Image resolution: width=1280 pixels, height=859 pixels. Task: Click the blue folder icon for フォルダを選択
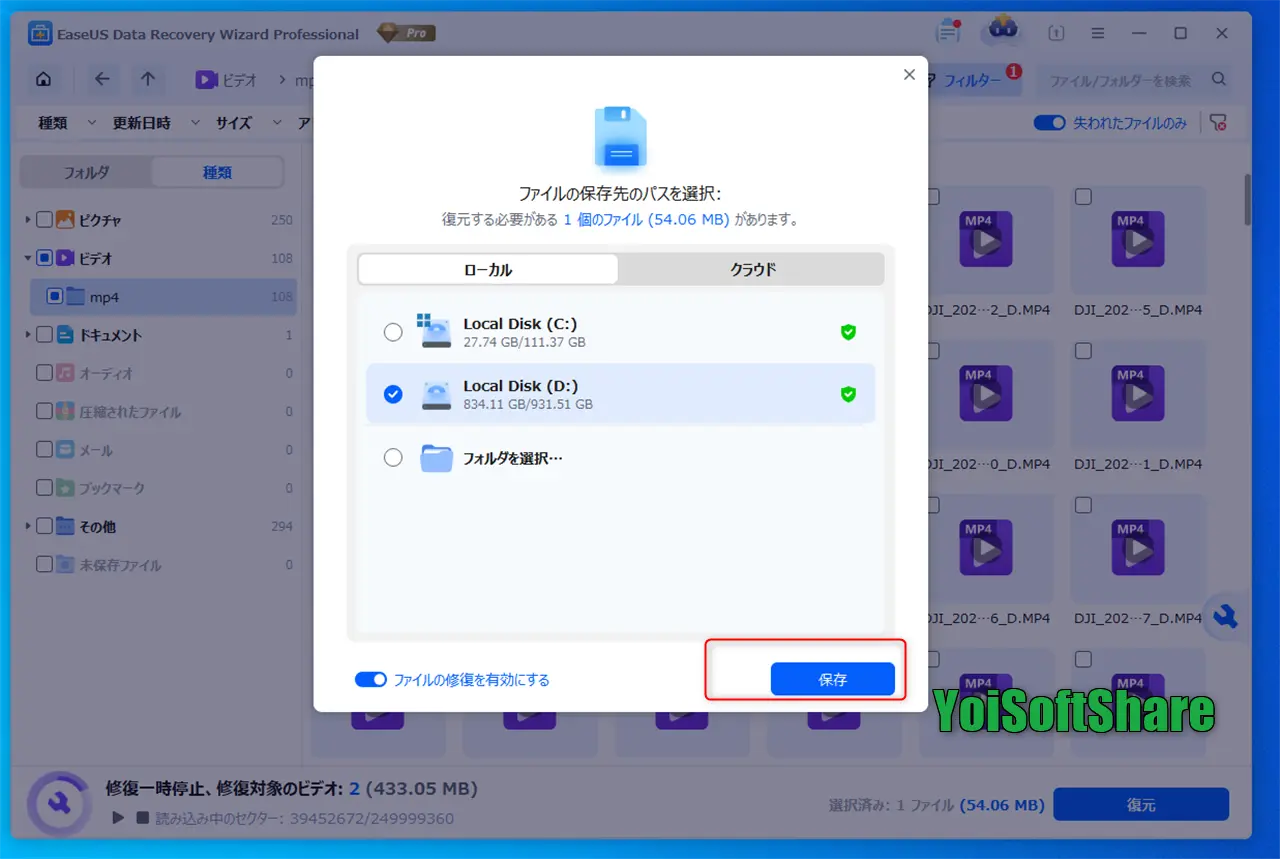click(x=436, y=458)
